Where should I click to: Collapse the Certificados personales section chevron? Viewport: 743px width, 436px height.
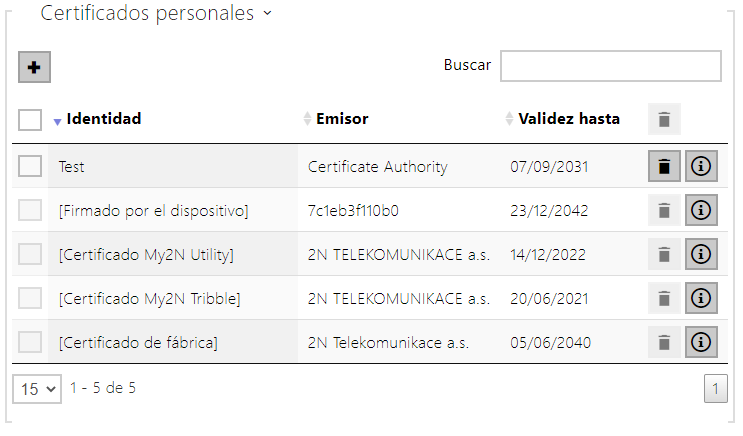(268, 13)
